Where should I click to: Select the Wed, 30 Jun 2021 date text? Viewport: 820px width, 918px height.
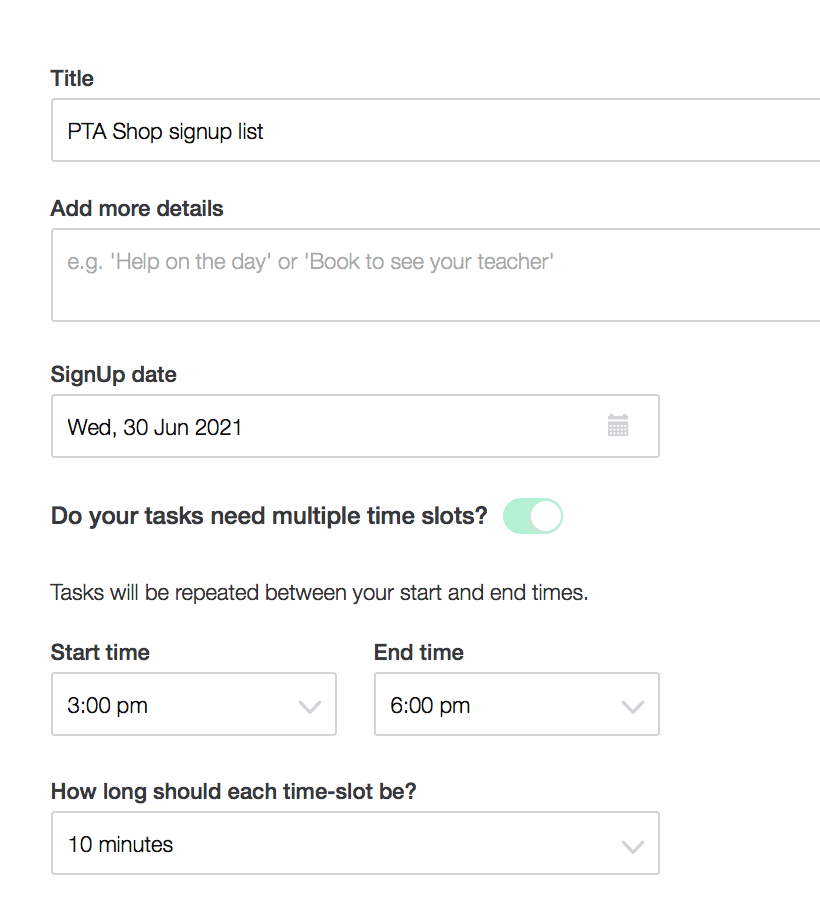(155, 427)
